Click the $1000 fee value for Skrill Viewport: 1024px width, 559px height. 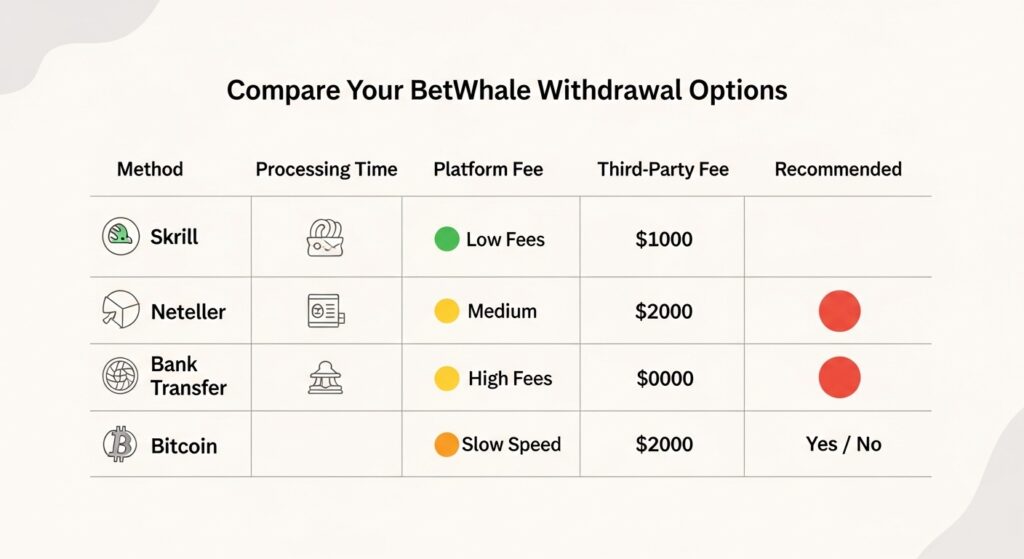point(664,239)
